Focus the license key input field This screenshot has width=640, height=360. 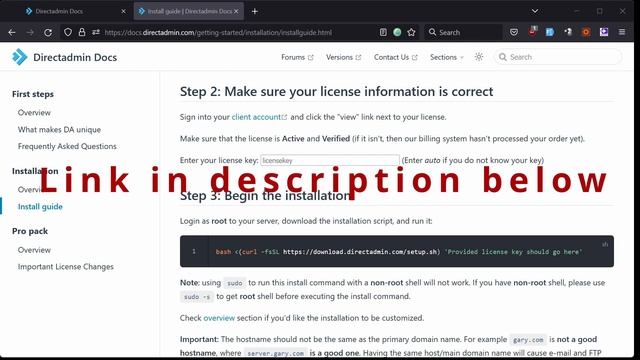pyautogui.click(x=330, y=160)
